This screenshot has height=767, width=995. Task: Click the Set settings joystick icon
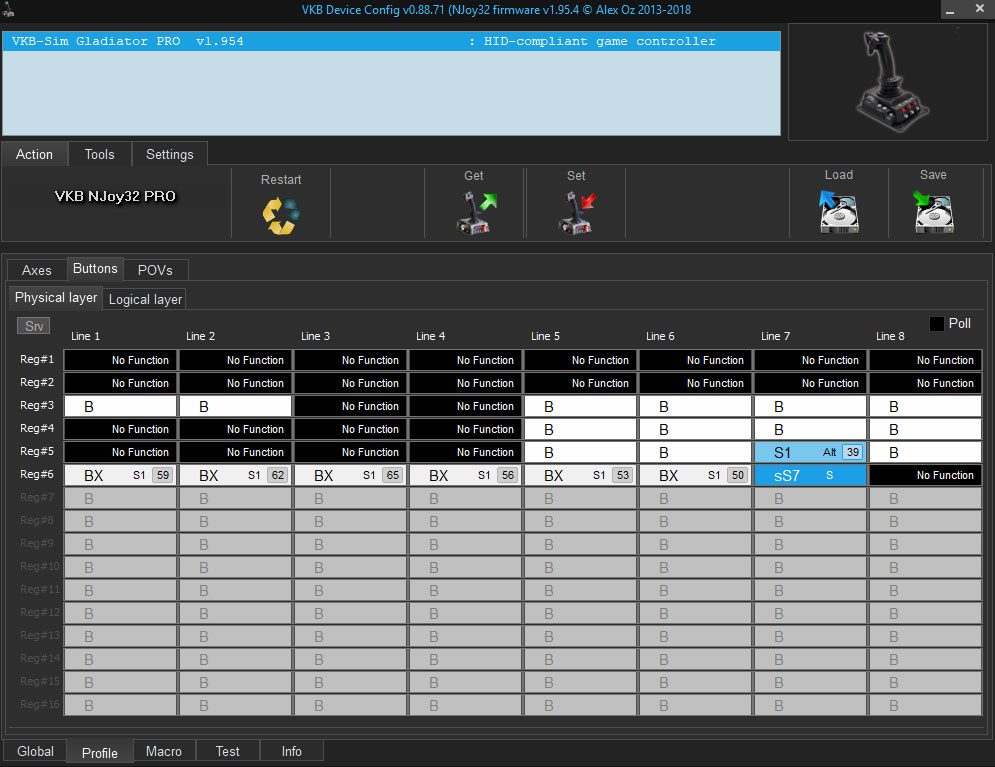coord(576,212)
